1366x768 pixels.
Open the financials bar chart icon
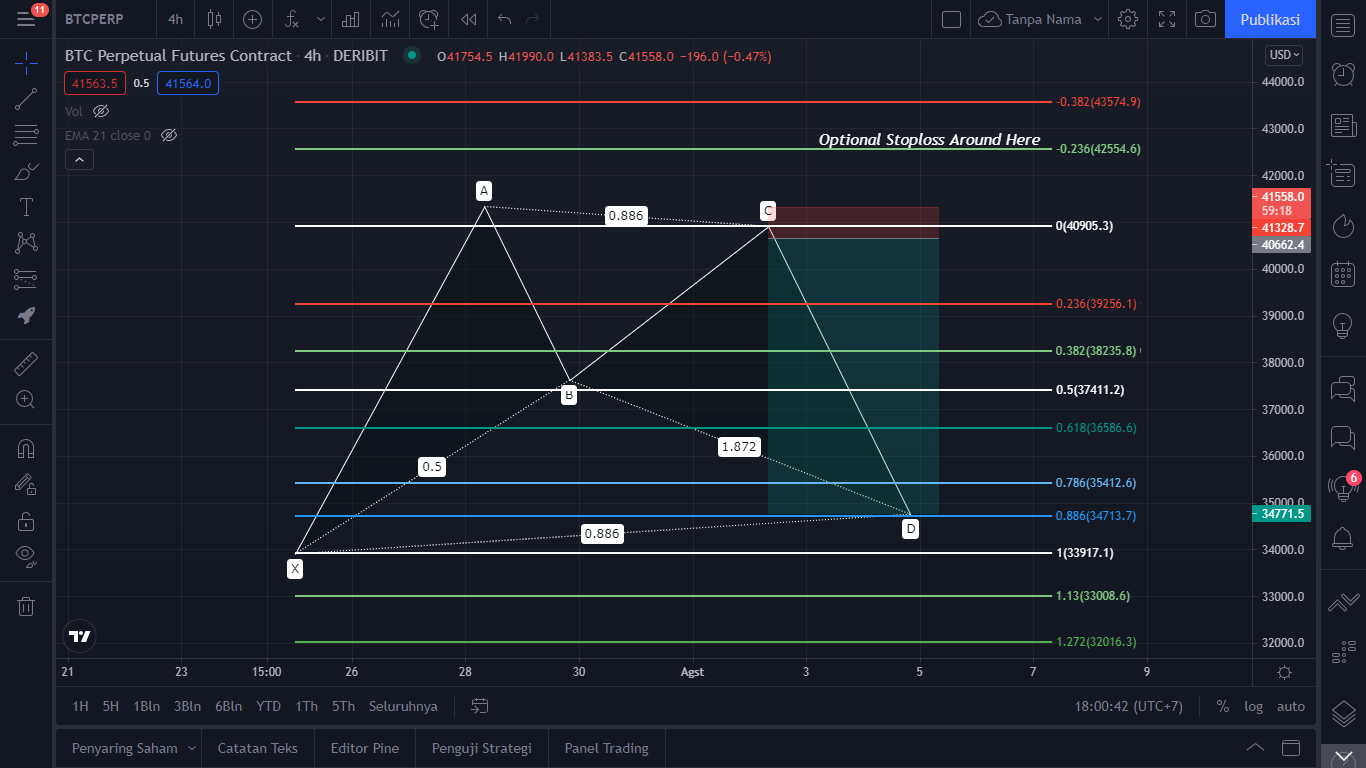point(351,19)
